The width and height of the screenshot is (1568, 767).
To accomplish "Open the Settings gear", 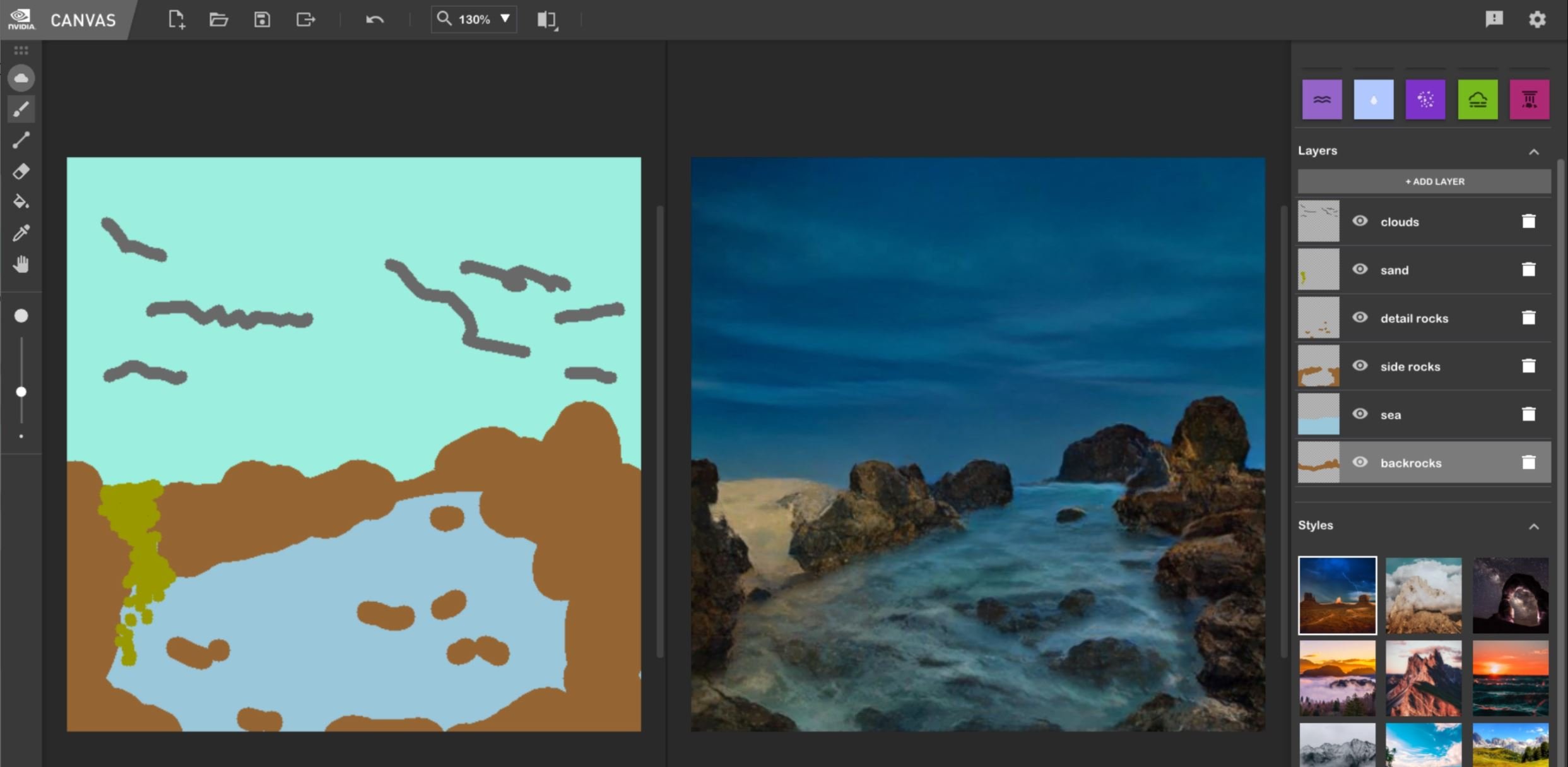I will [1538, 20].
